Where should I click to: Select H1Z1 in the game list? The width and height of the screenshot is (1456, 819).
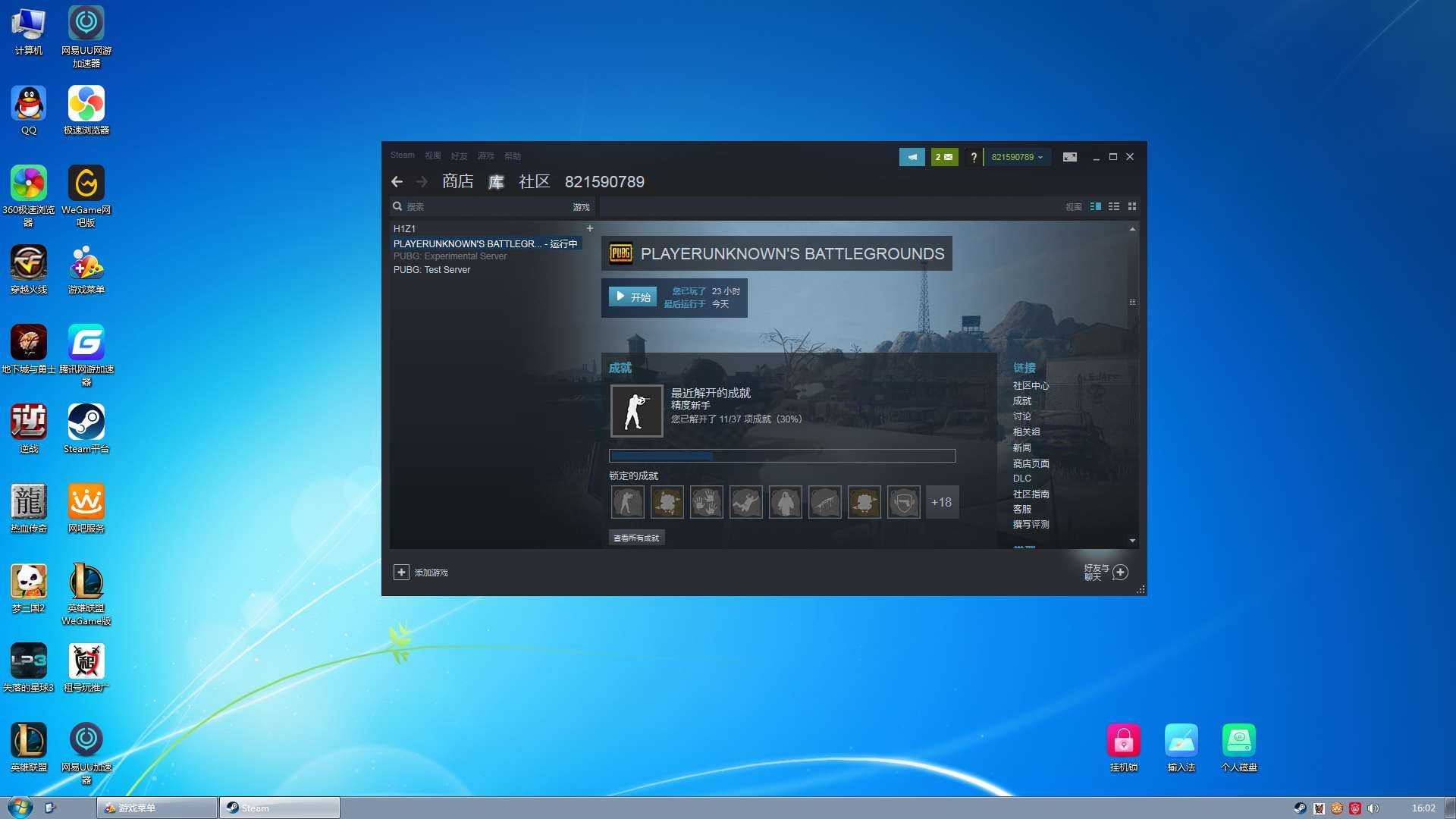click(404, 228)
